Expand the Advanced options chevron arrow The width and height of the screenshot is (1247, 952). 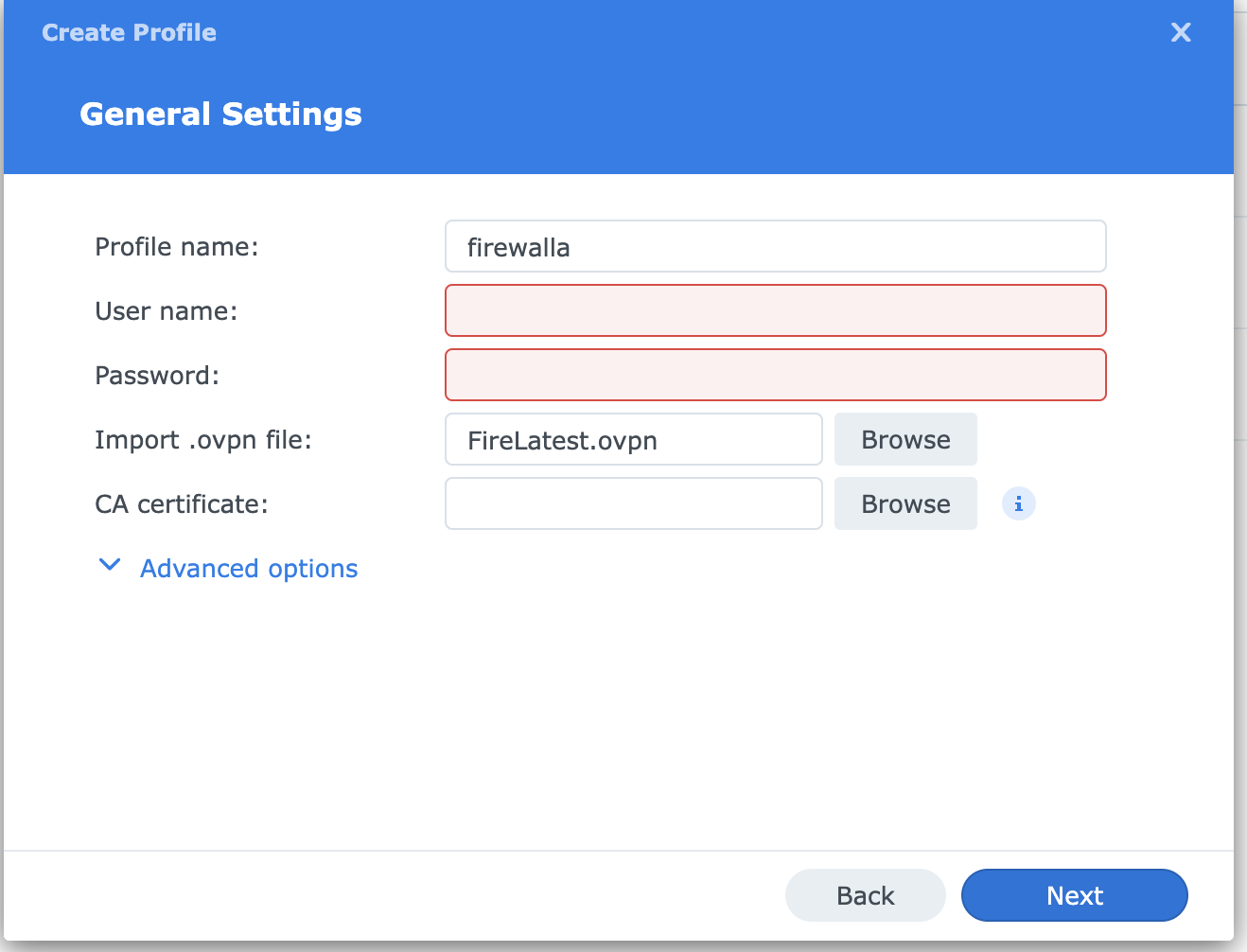point(110,566)
